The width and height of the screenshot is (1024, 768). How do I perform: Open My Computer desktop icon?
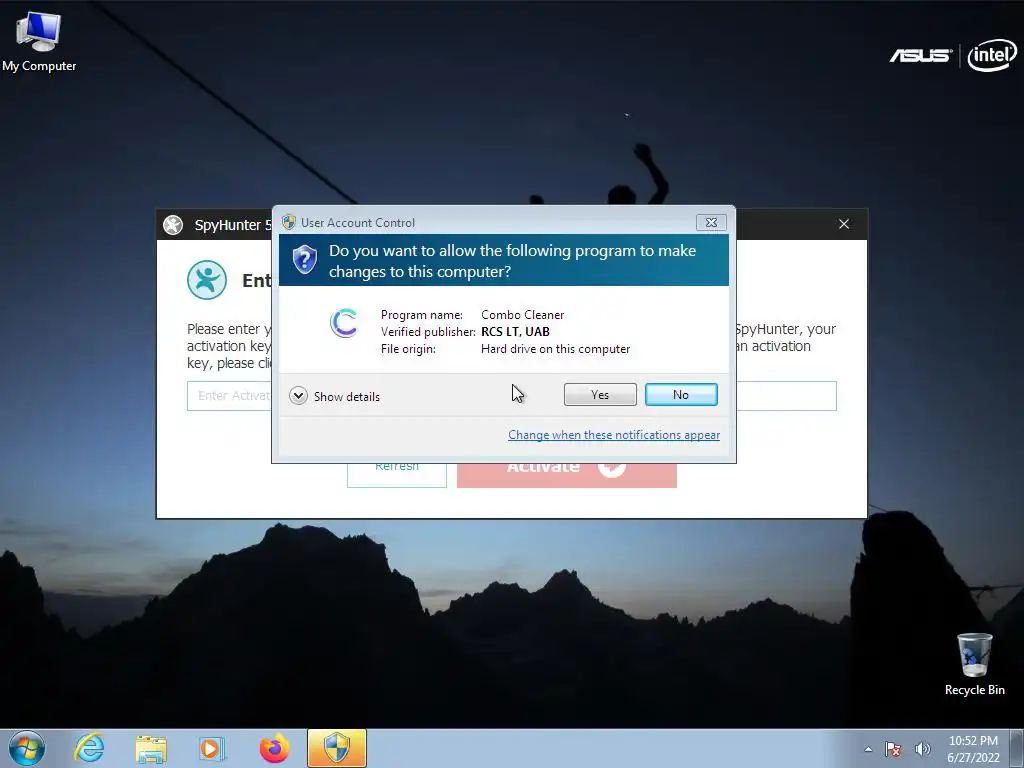point(39,42)
